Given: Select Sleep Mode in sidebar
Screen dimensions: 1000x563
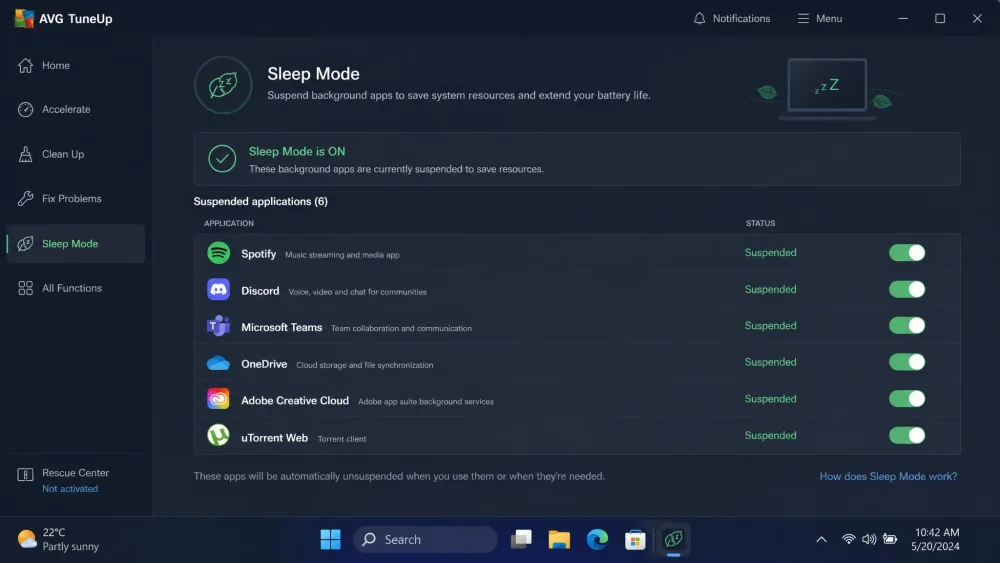Looking at the screenshot, I should click(x=75, y=244).
